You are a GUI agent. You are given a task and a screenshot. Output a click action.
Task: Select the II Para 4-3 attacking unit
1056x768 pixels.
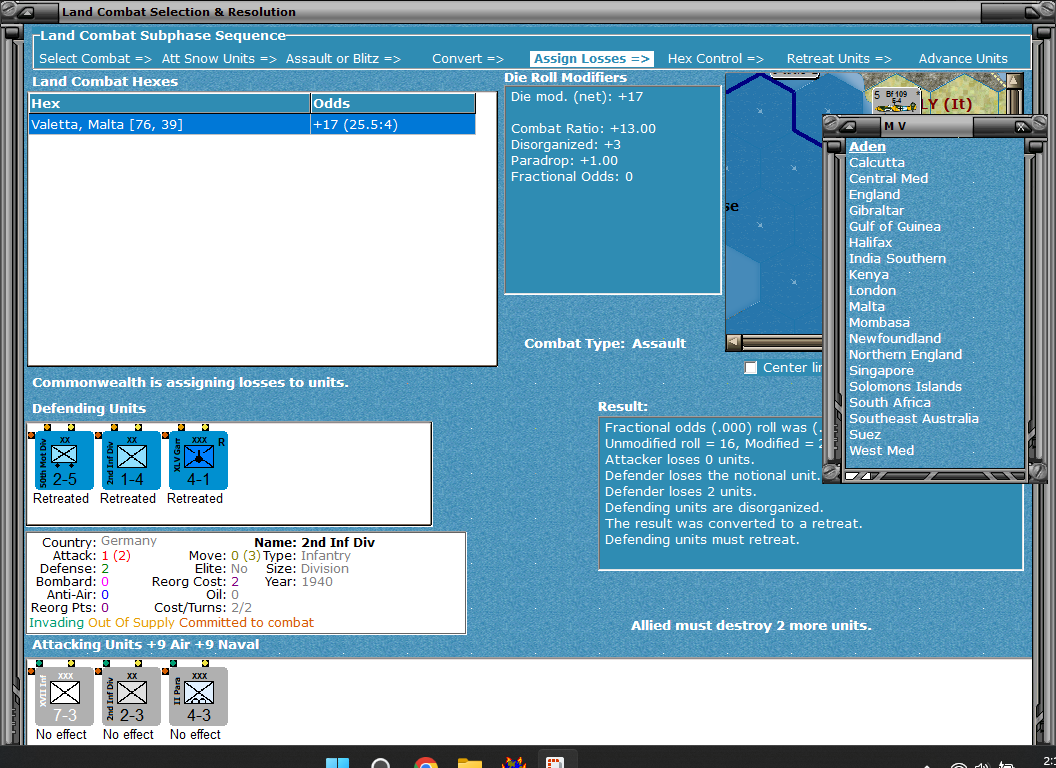(x=198, y=697)
